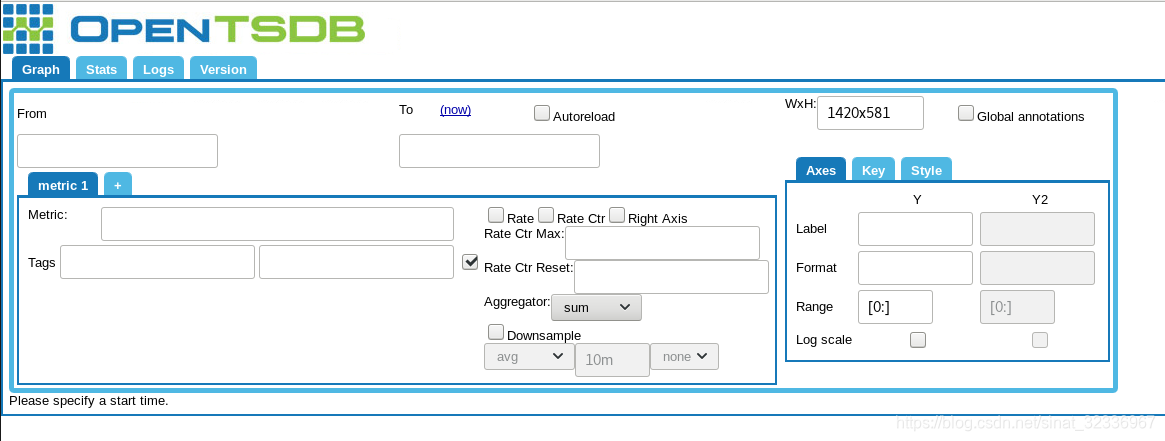Screen dimensions: 1165x441
Task: Switch to the Graph tab
Action: coord(41,69)
